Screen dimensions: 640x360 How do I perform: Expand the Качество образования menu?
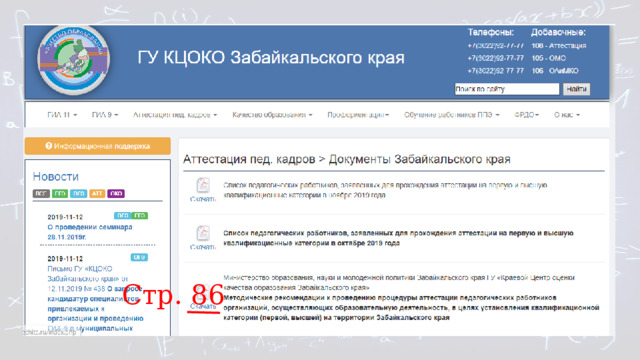point(272,115)
